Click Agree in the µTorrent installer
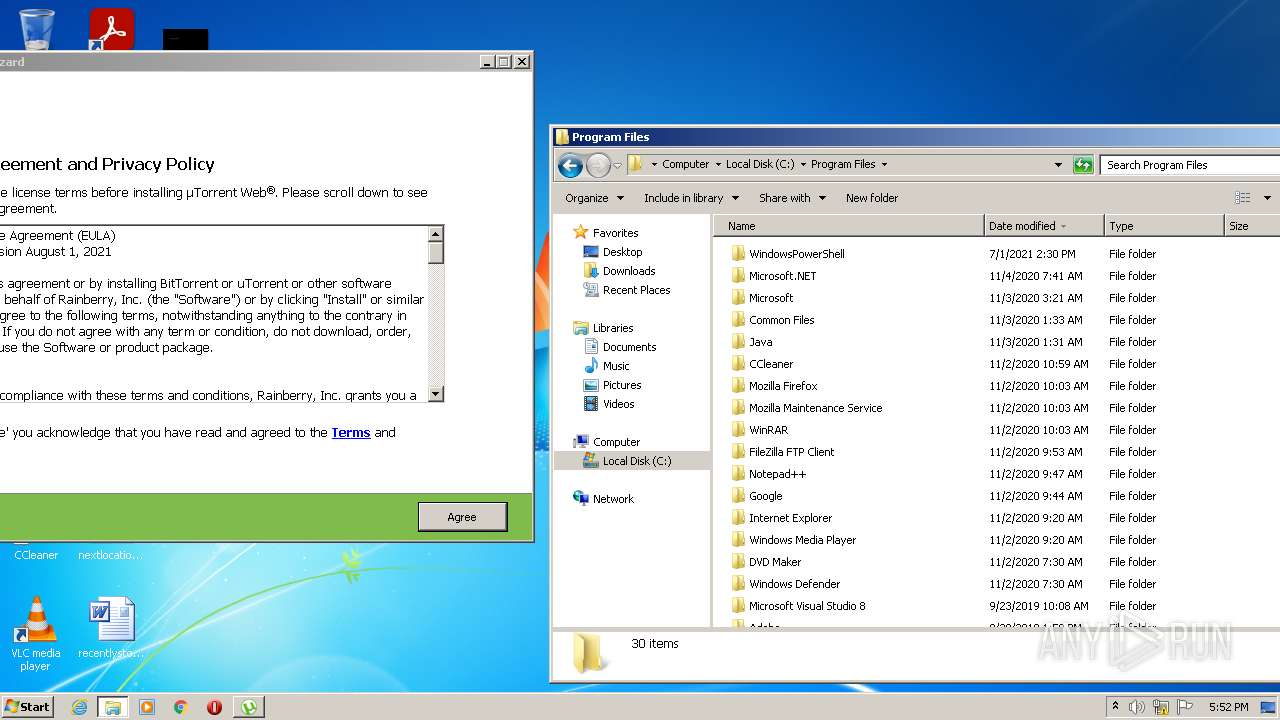 point(462,517)
